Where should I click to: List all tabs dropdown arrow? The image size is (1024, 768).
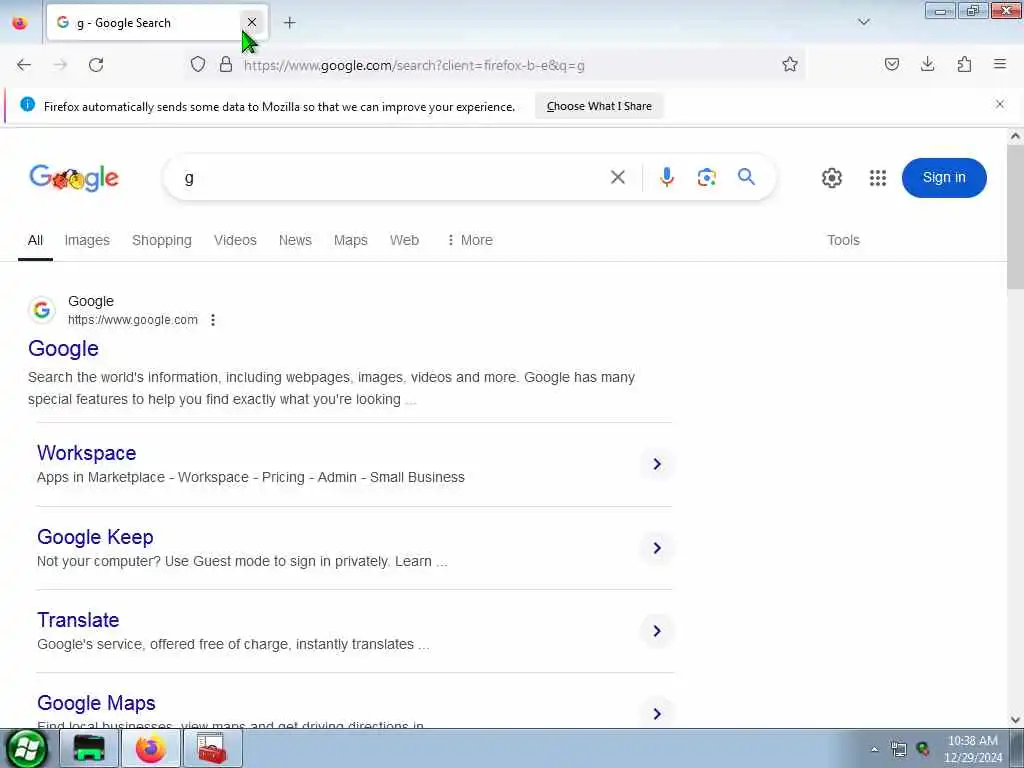[863, 22]
